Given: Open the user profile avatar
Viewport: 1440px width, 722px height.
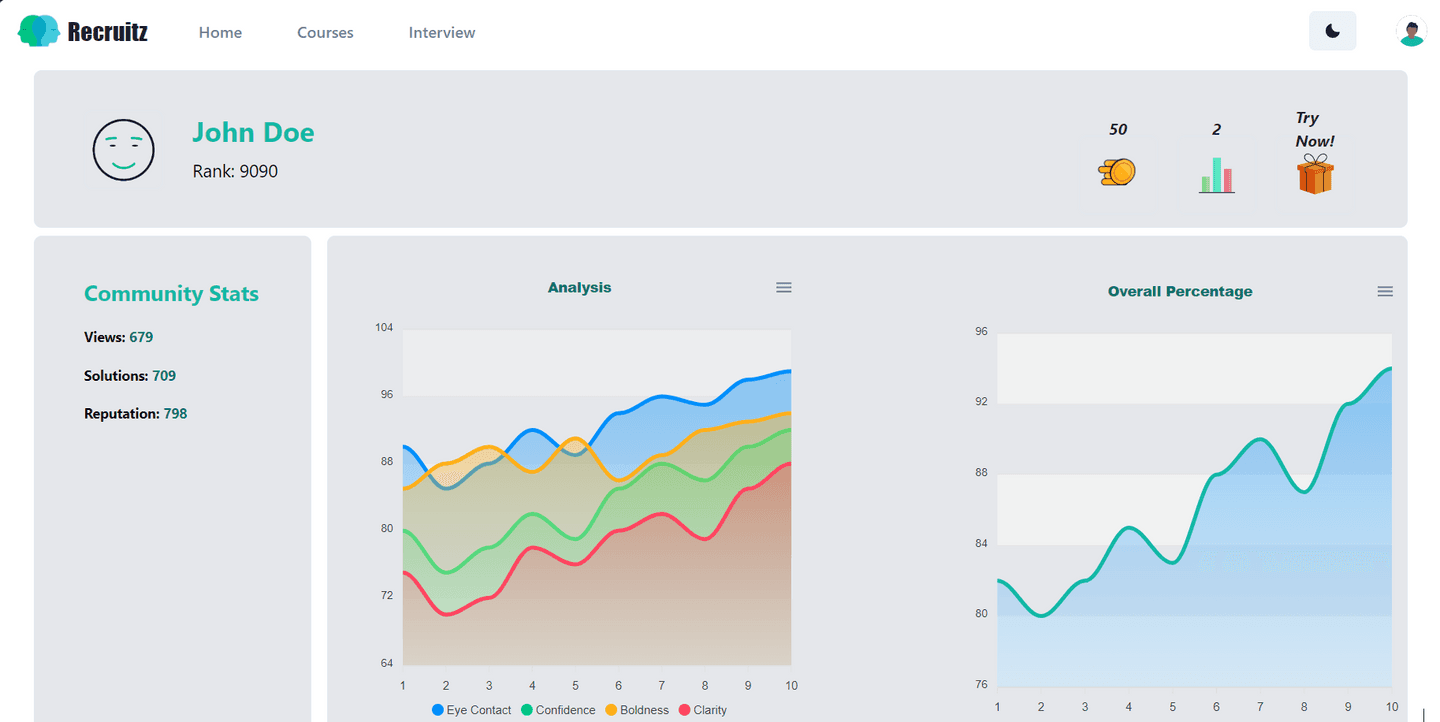Looking at the screenshot, I should click(x=1411, y=32).
